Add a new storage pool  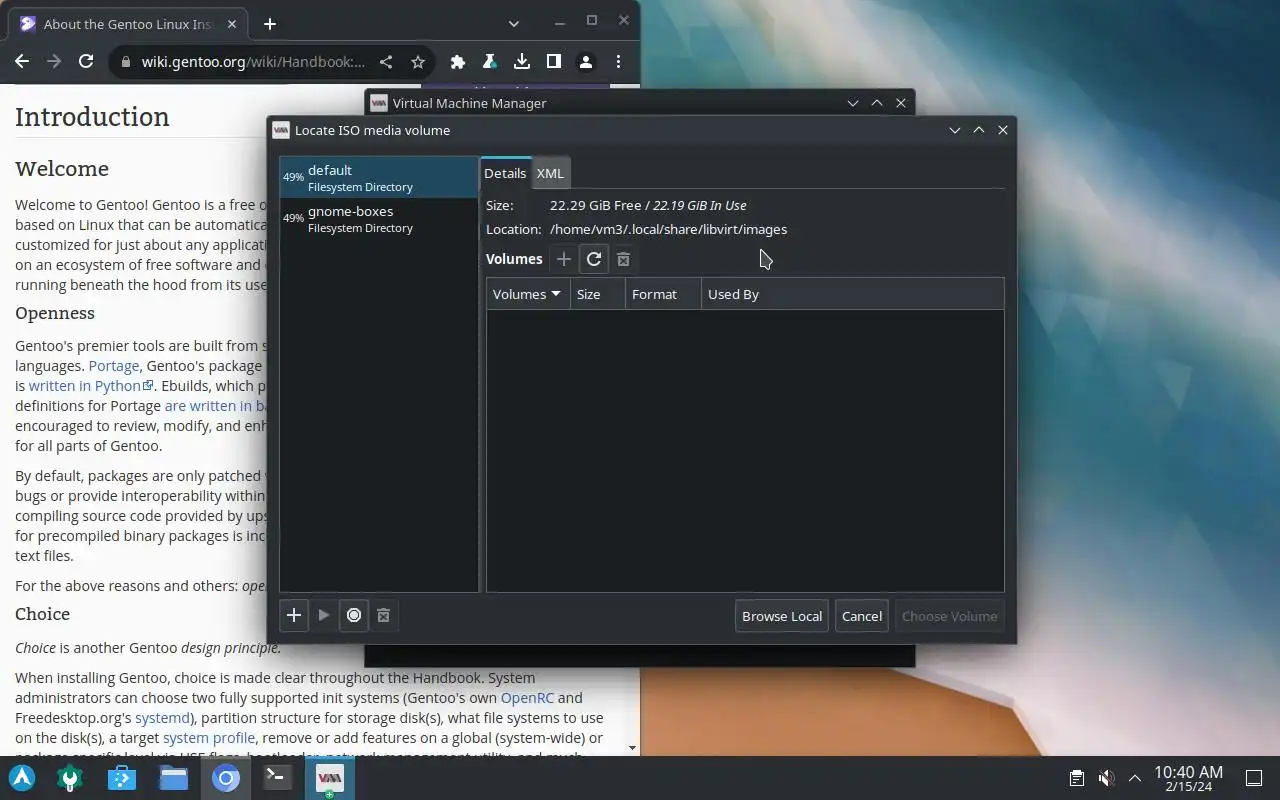[294, 615]
